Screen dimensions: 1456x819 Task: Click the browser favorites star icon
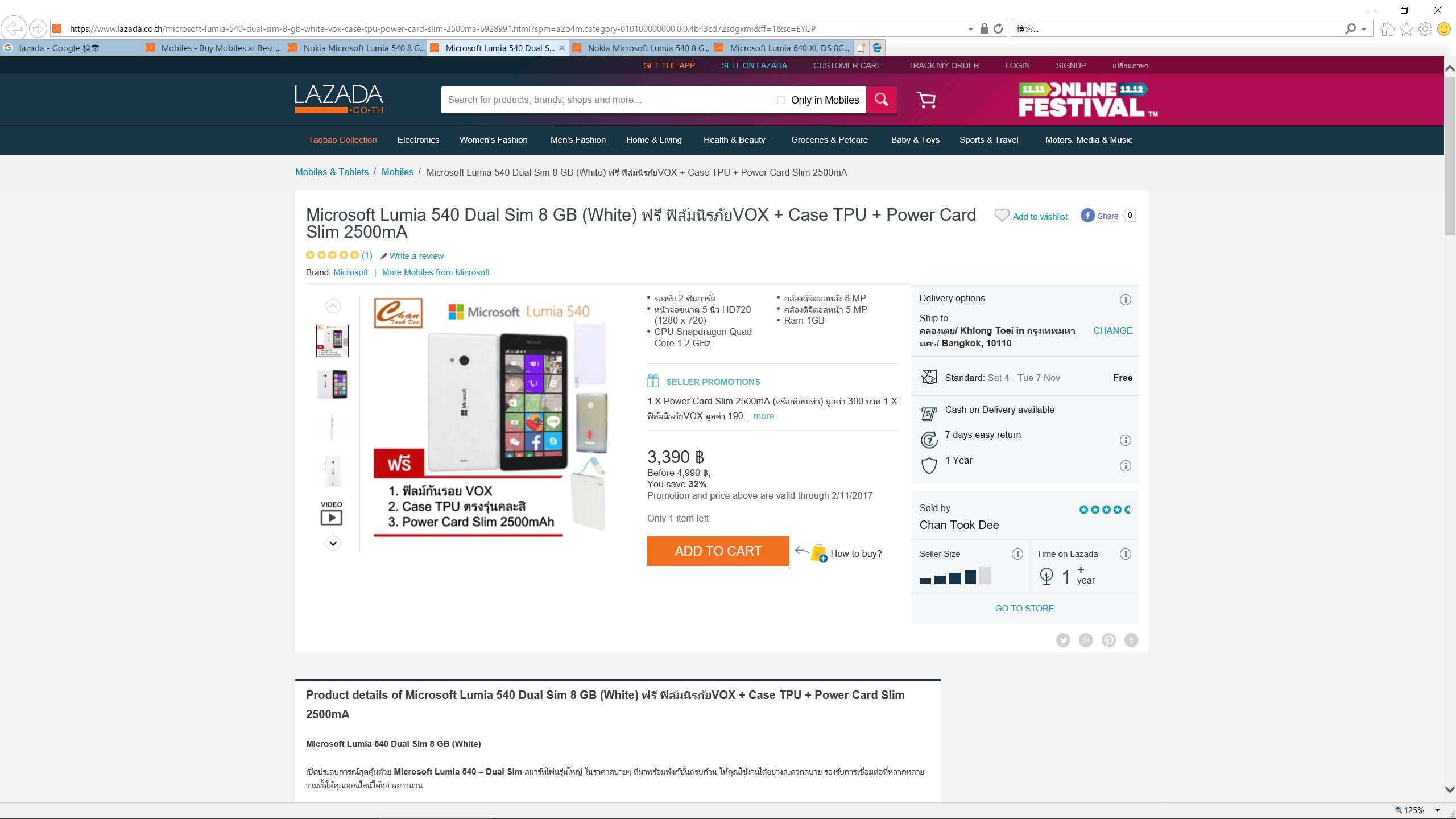click(x=1407, y=28)
